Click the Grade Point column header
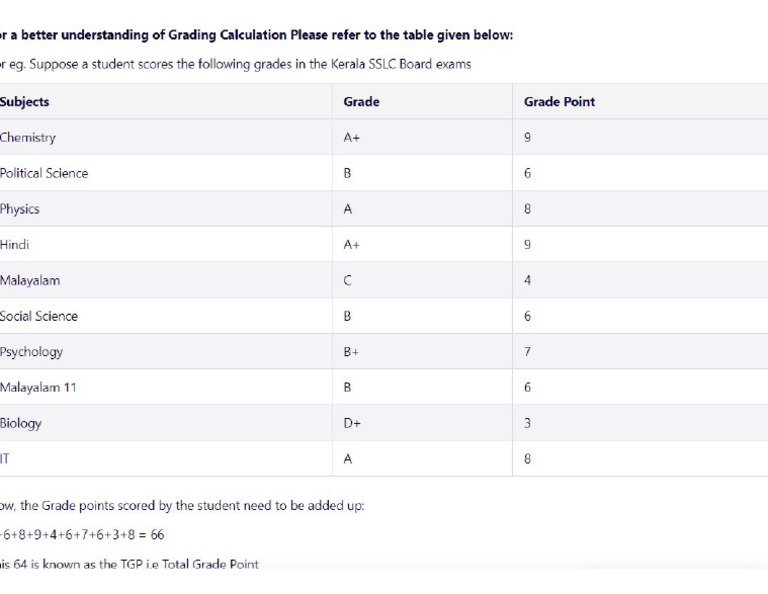The height and width of the screenshot is (594, 768). point(559,102)
